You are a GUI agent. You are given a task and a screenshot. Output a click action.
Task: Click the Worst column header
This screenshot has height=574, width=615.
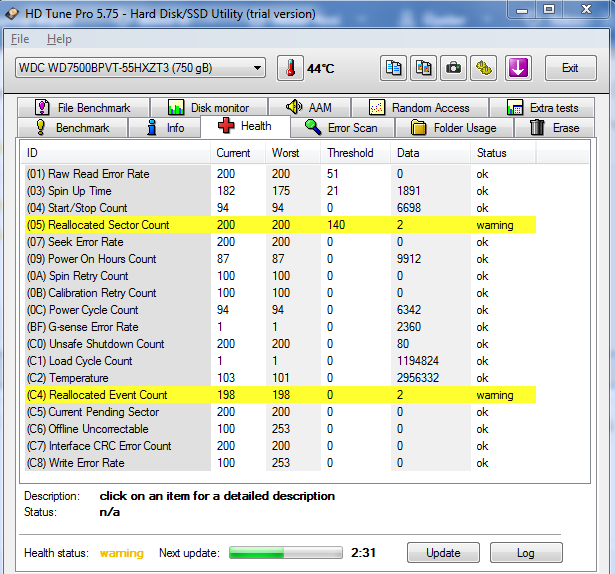coord(293,153)
